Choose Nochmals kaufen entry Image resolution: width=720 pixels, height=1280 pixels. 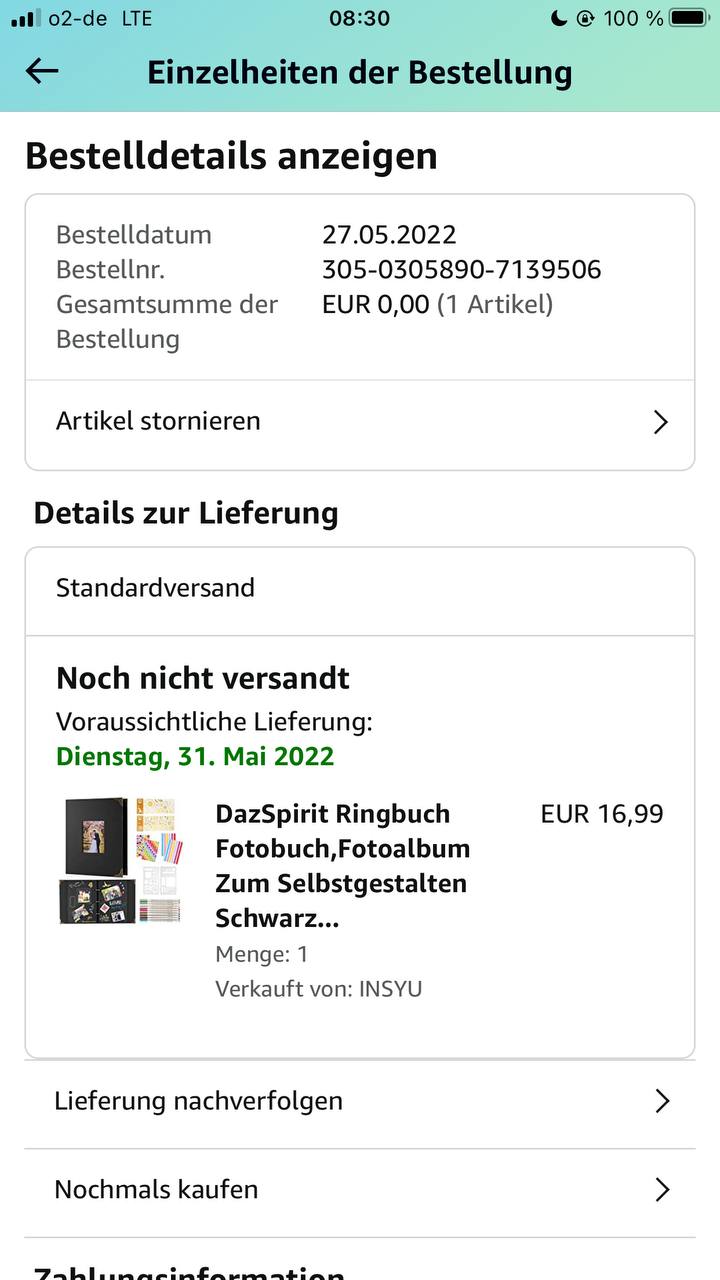click(156, 1189)
